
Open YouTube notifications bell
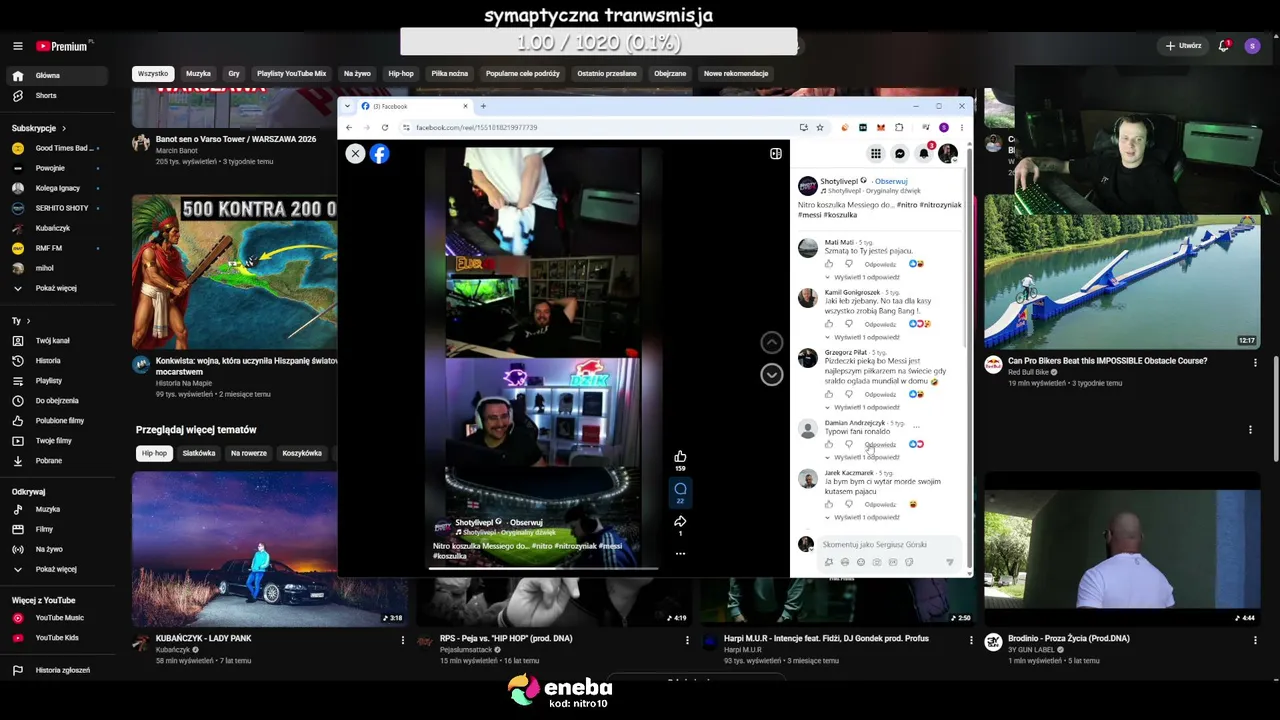(x=1224, y=46)
